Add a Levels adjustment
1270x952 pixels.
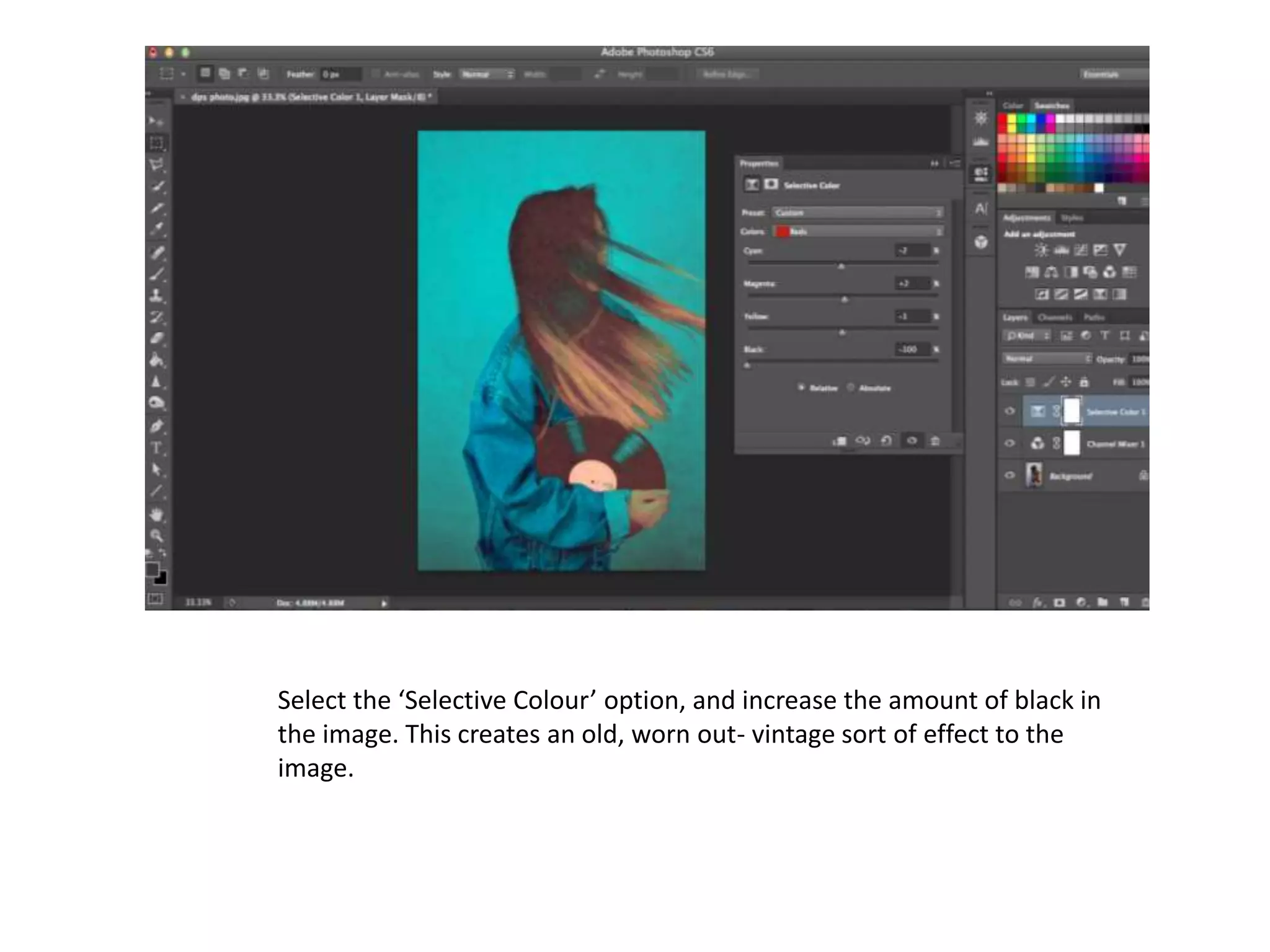pos(1061,250)
